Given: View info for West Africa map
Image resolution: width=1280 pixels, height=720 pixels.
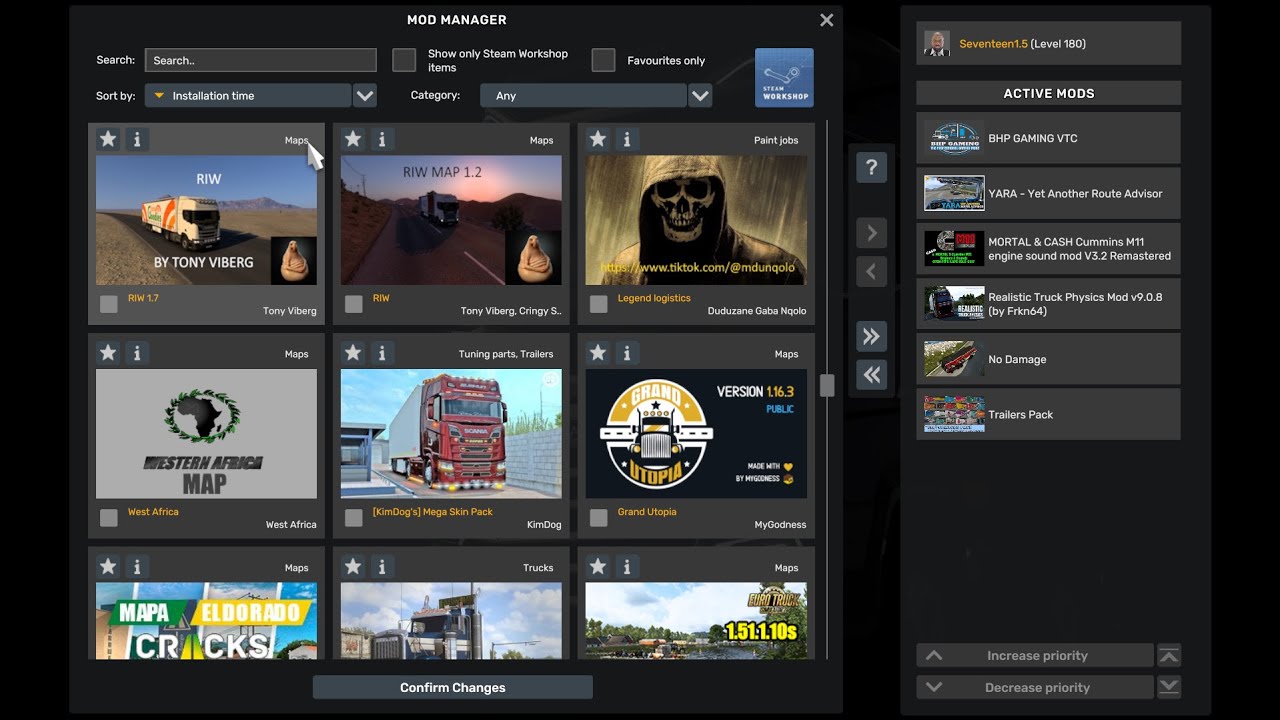Looking at the screenshot, I should pyautogui.click(x=137, y=353).
